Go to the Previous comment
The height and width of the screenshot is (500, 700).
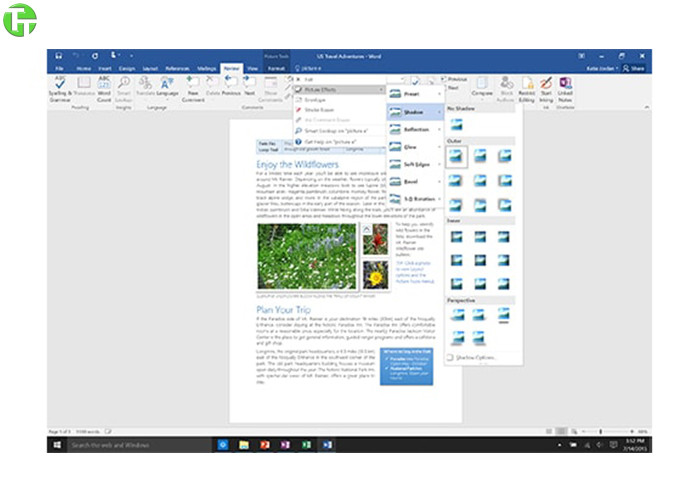(231, 86)
